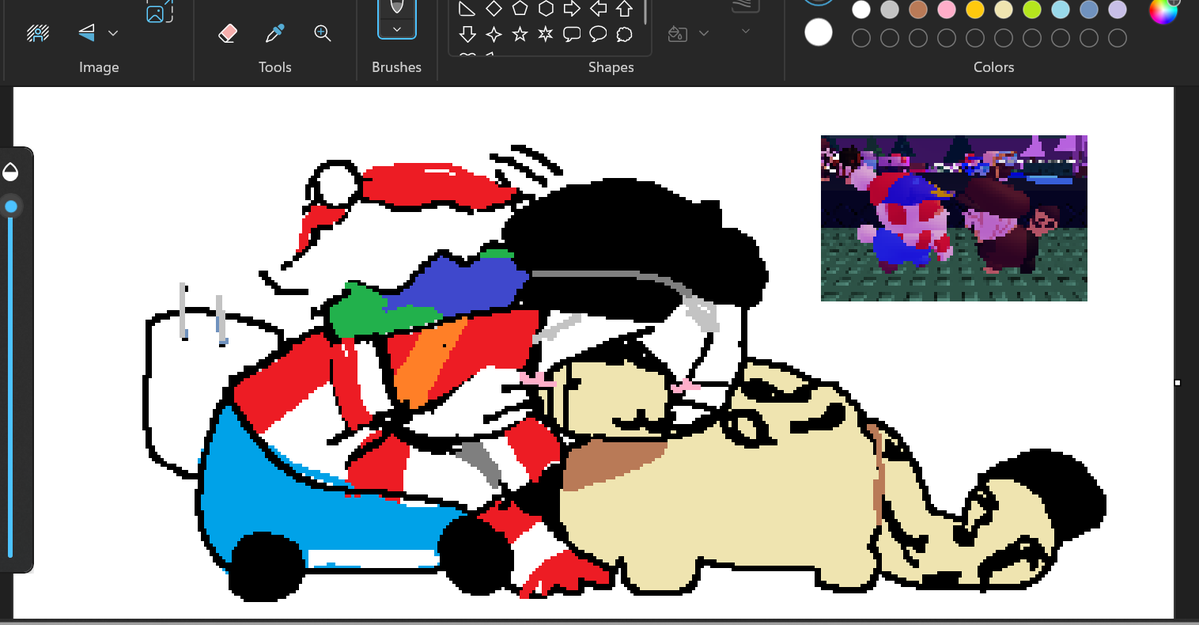Image resolution: width=1199 pixels, height=625 pixels.
Task: Select the Brush tool button
Action: click(x=397, y=8)
